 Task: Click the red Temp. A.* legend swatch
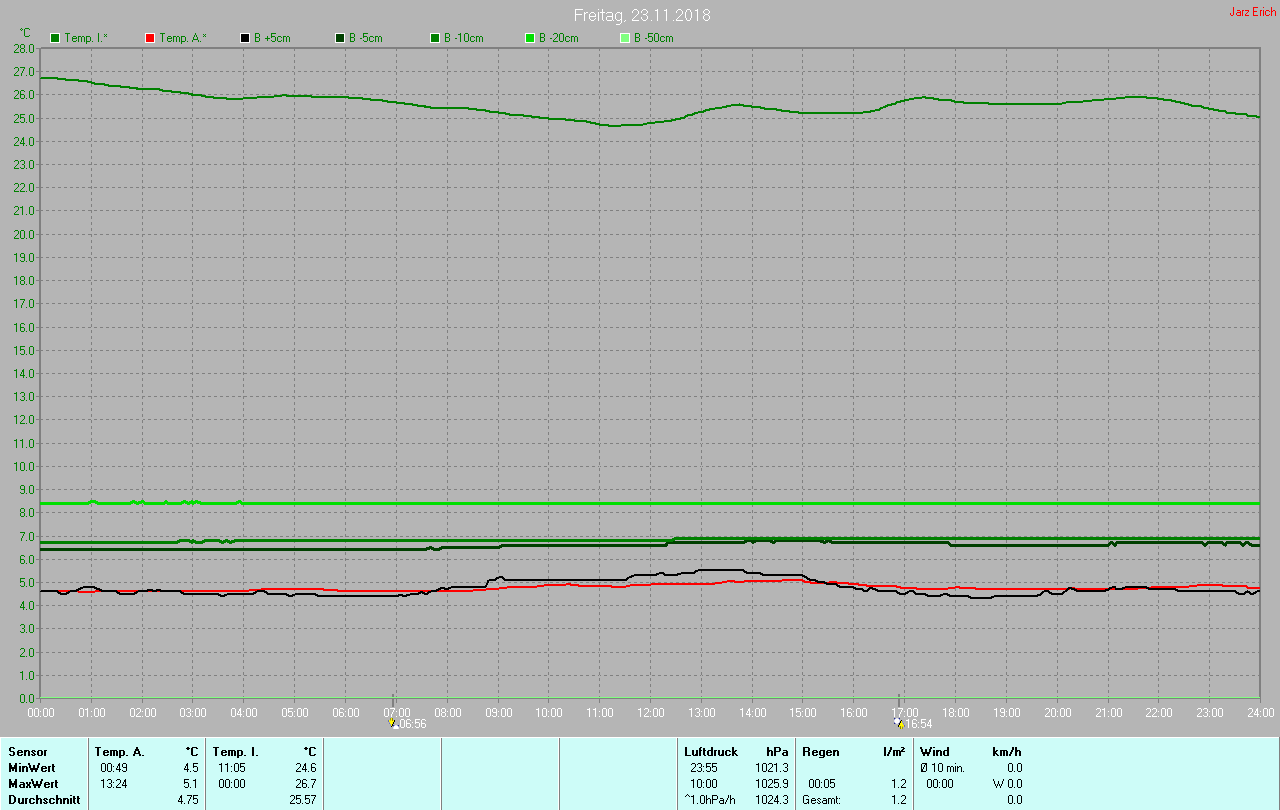tap(150, 38)
